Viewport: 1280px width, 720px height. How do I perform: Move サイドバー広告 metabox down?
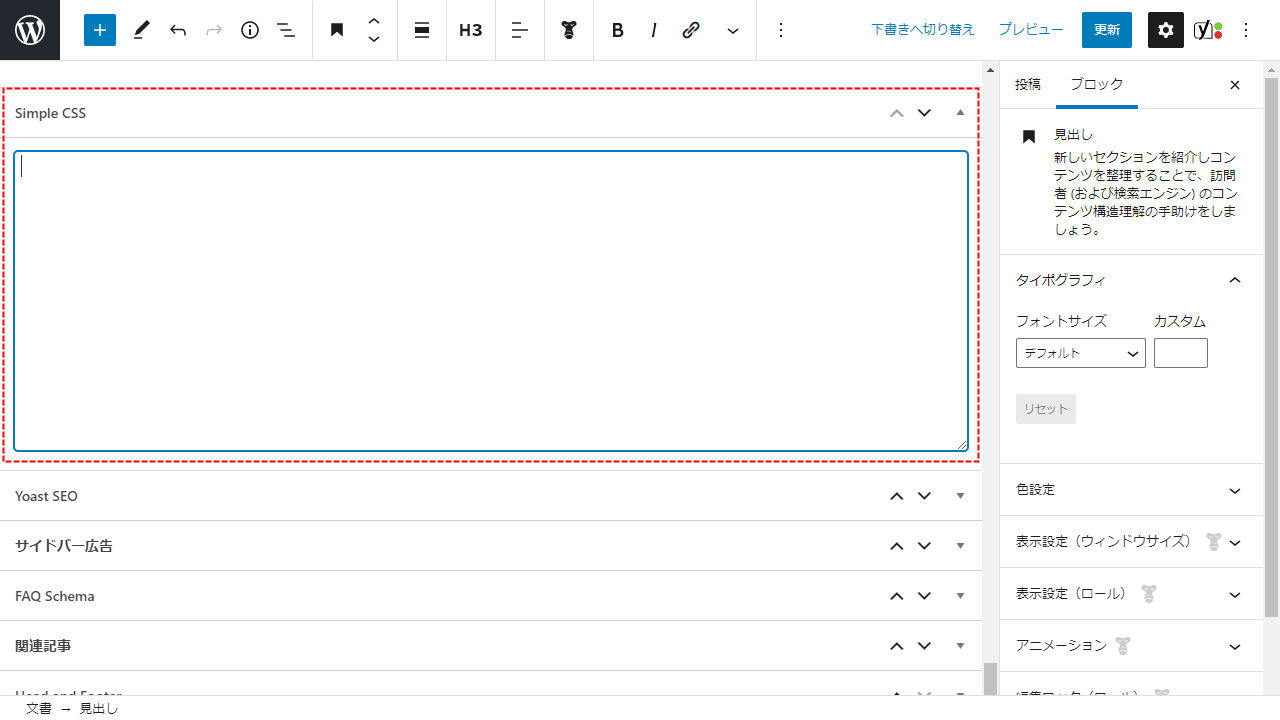point(924,546)
